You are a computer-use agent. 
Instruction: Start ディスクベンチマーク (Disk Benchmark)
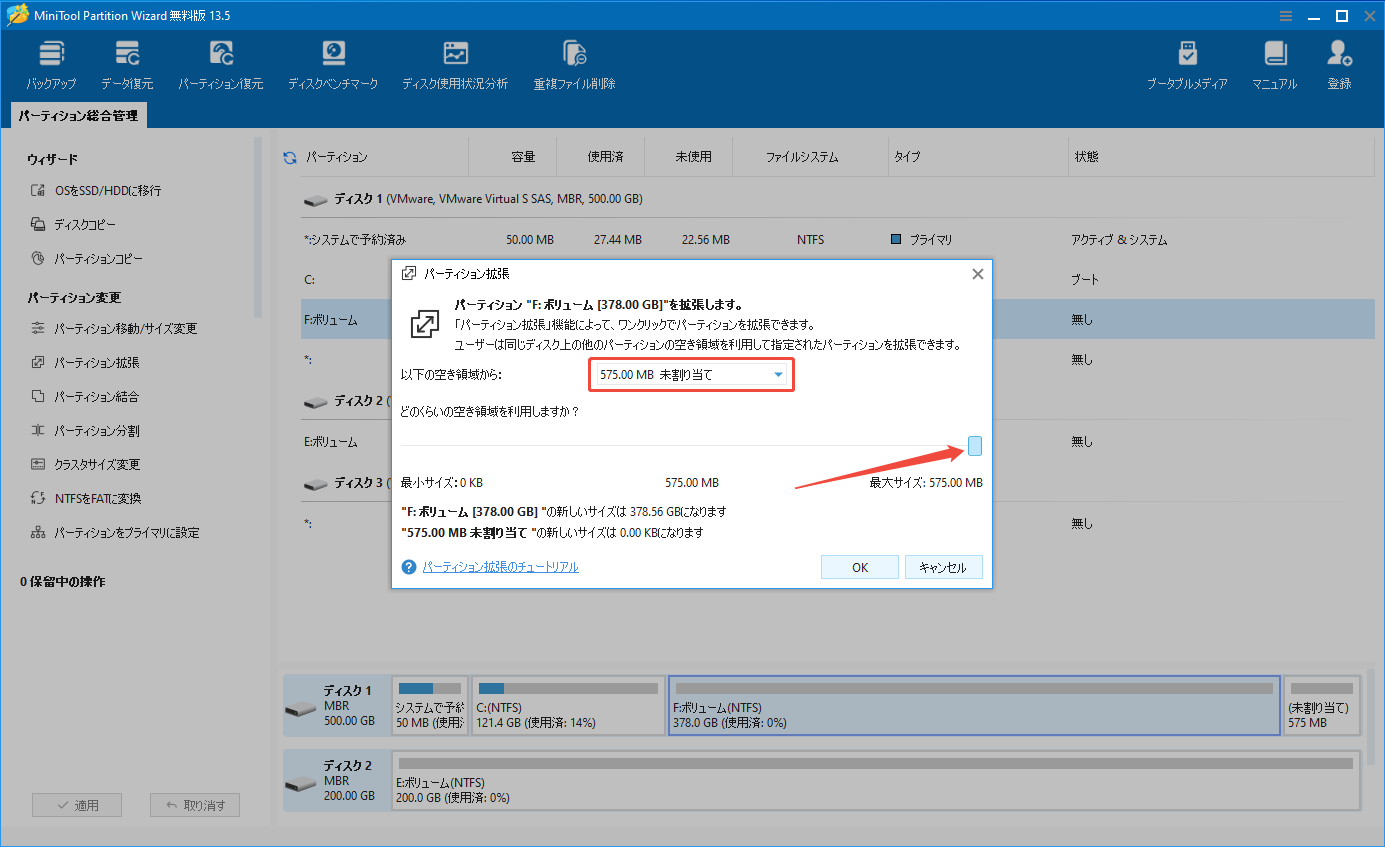click(333, 62)
